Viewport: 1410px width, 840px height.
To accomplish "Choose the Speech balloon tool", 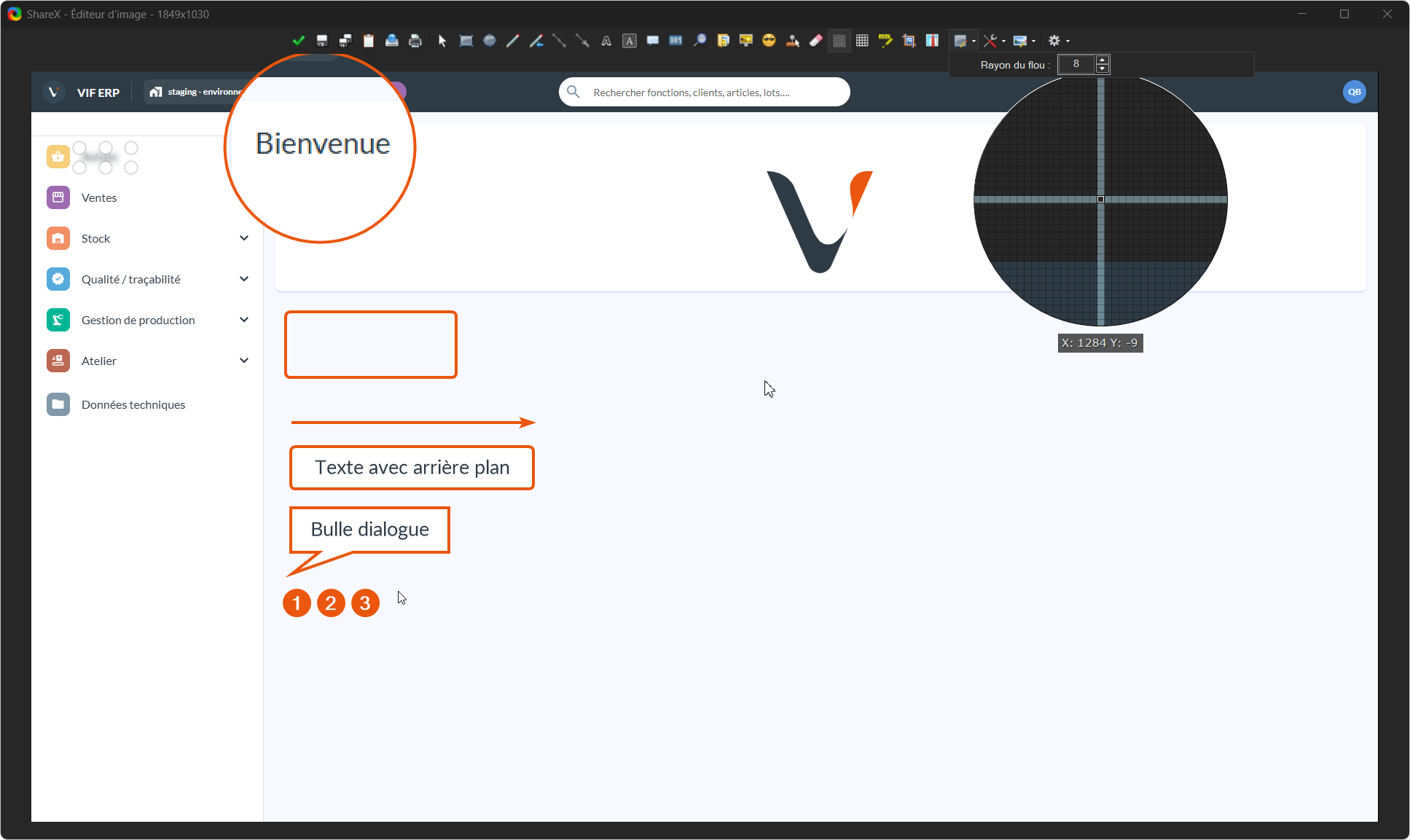I will point(653,41).
